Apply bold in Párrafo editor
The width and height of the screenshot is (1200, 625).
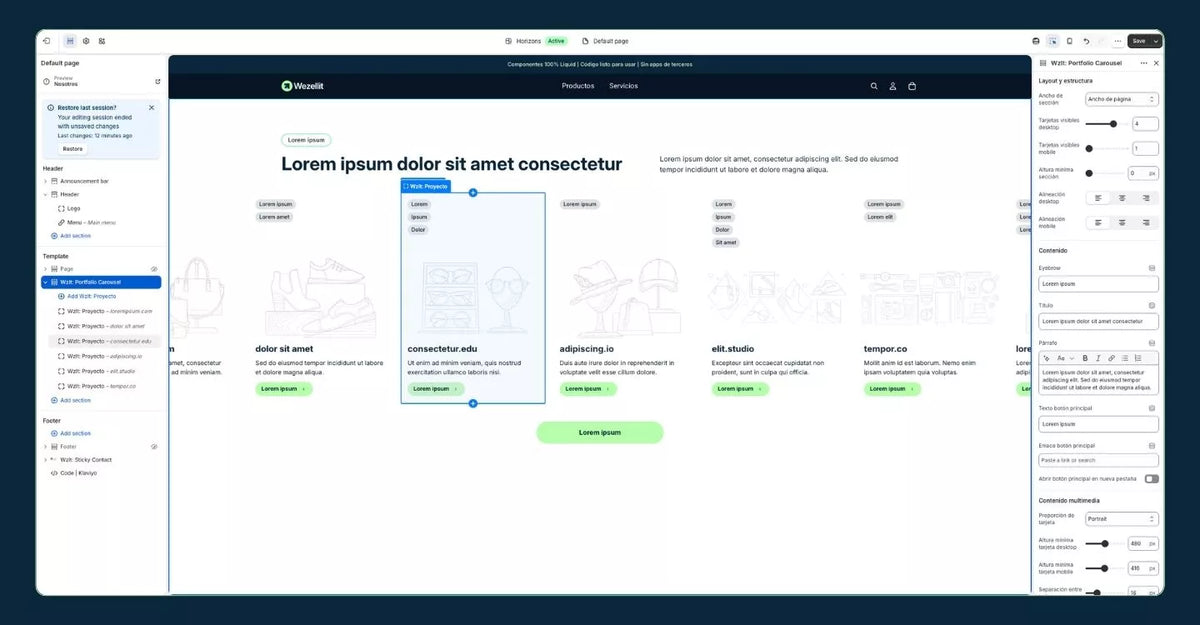[x=1085, y=358]
